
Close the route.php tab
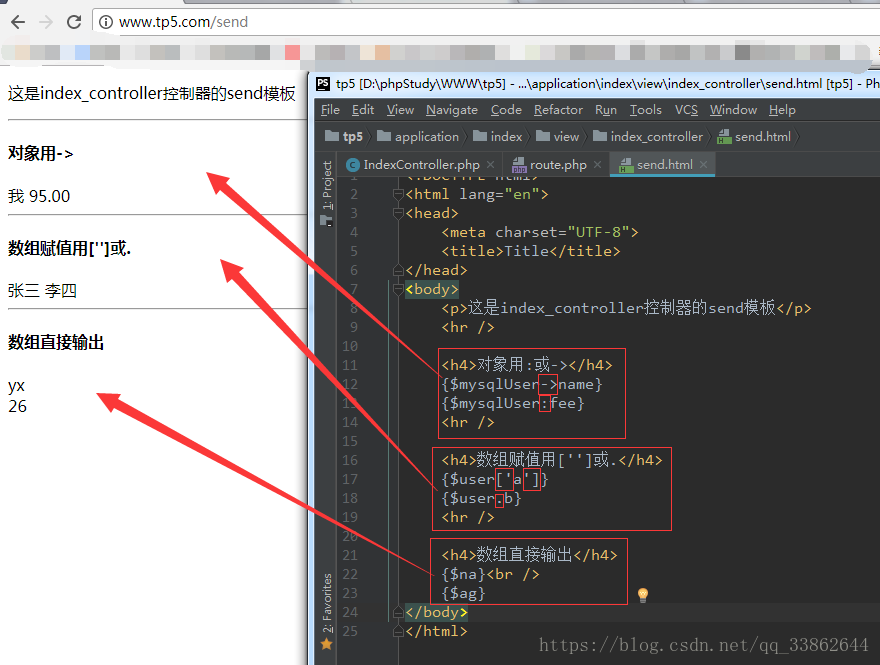click(597, 164)
